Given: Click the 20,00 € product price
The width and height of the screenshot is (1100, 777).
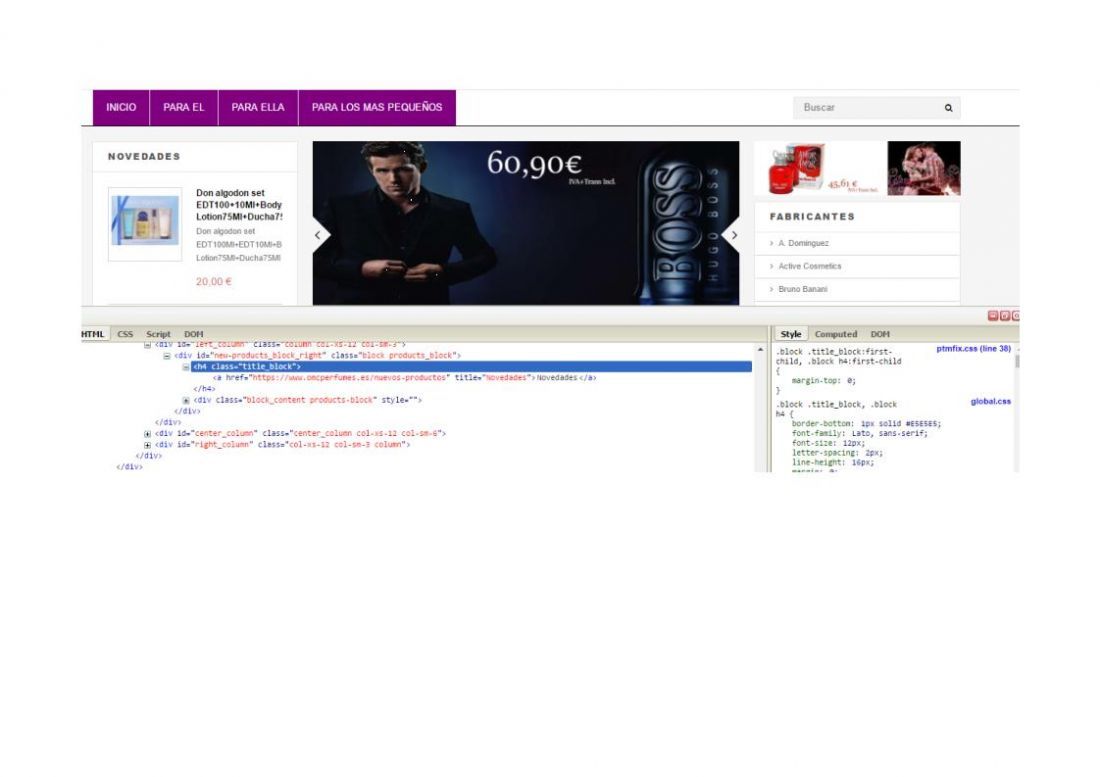Looking at the screenshot, I should tap(213, 282).
